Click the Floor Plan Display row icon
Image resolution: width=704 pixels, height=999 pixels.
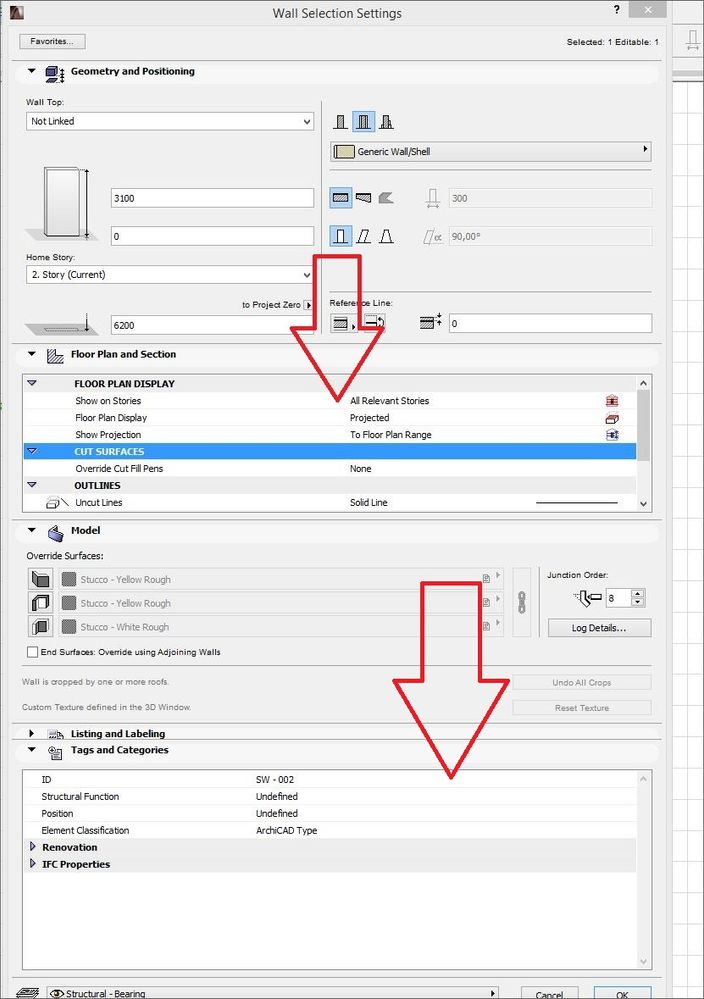pyautogui.click(x=612, y=418)
